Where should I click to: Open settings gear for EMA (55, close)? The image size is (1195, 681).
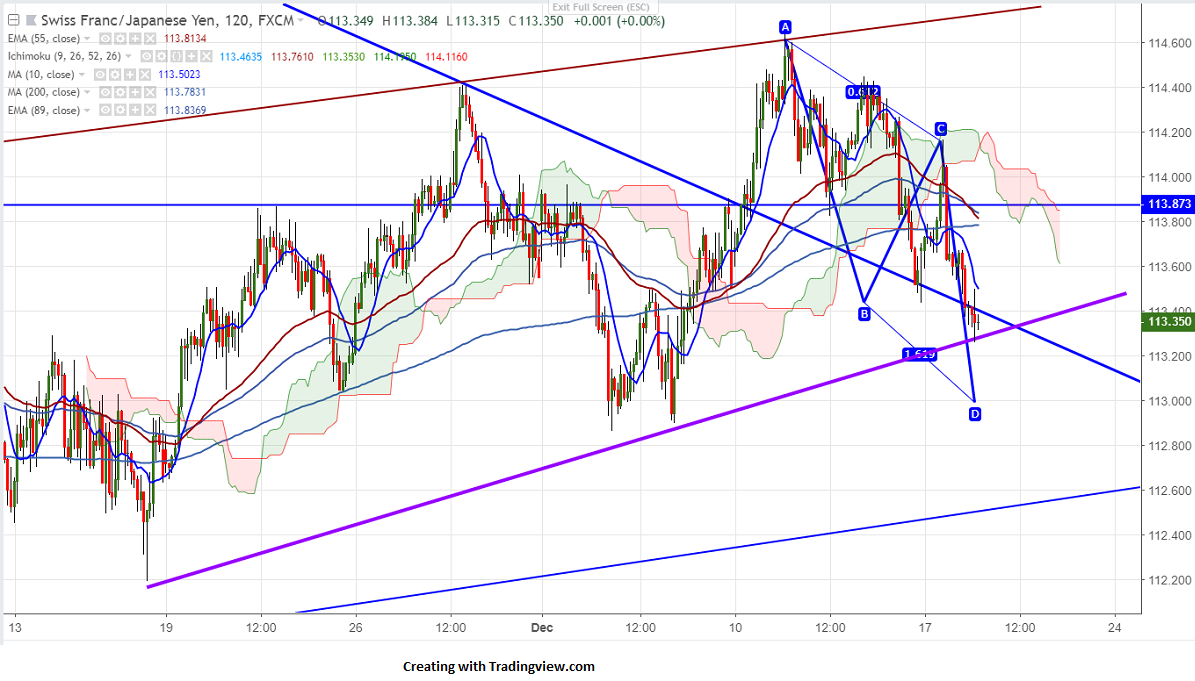coord(120,39)
